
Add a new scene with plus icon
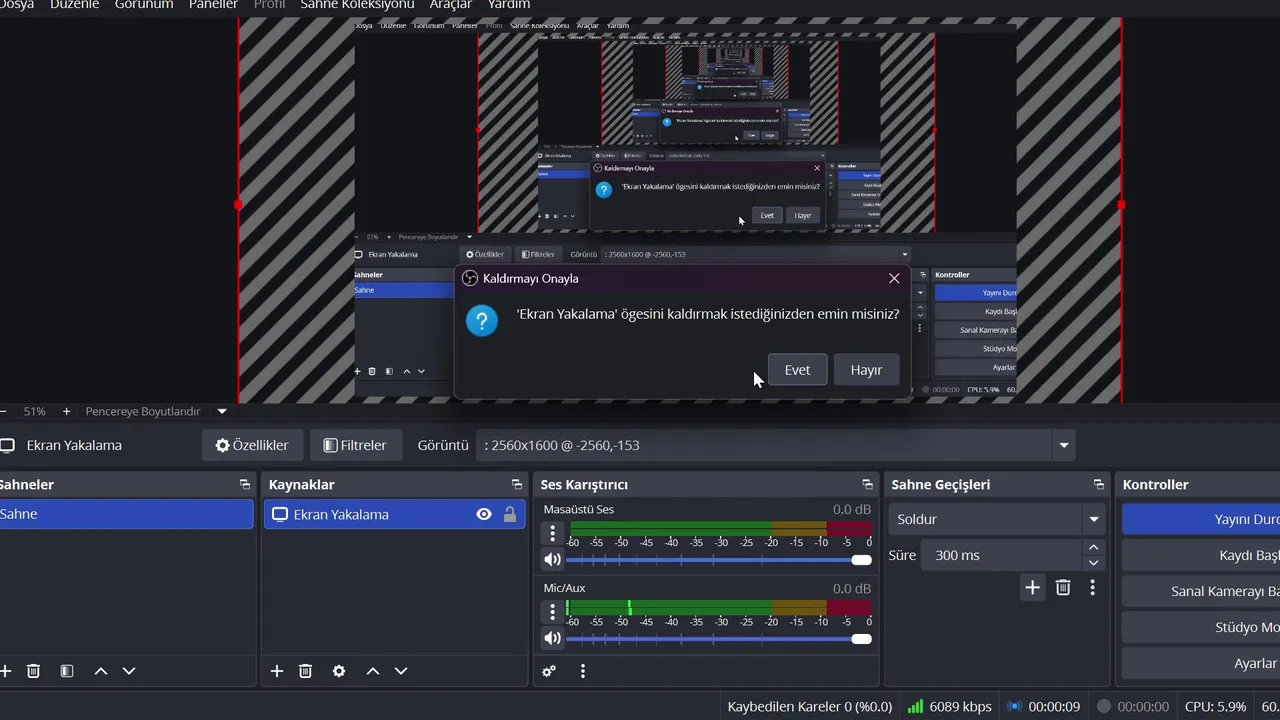(x=5, y=671)
